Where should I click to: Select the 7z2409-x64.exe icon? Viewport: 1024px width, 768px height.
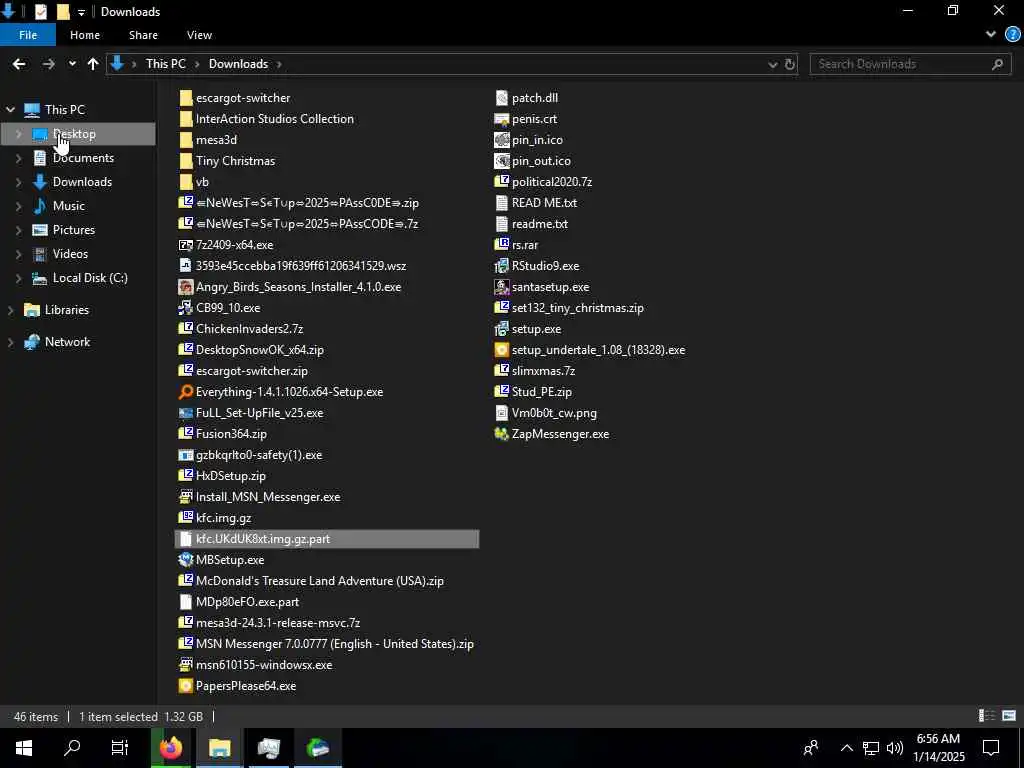pos(185,245)
